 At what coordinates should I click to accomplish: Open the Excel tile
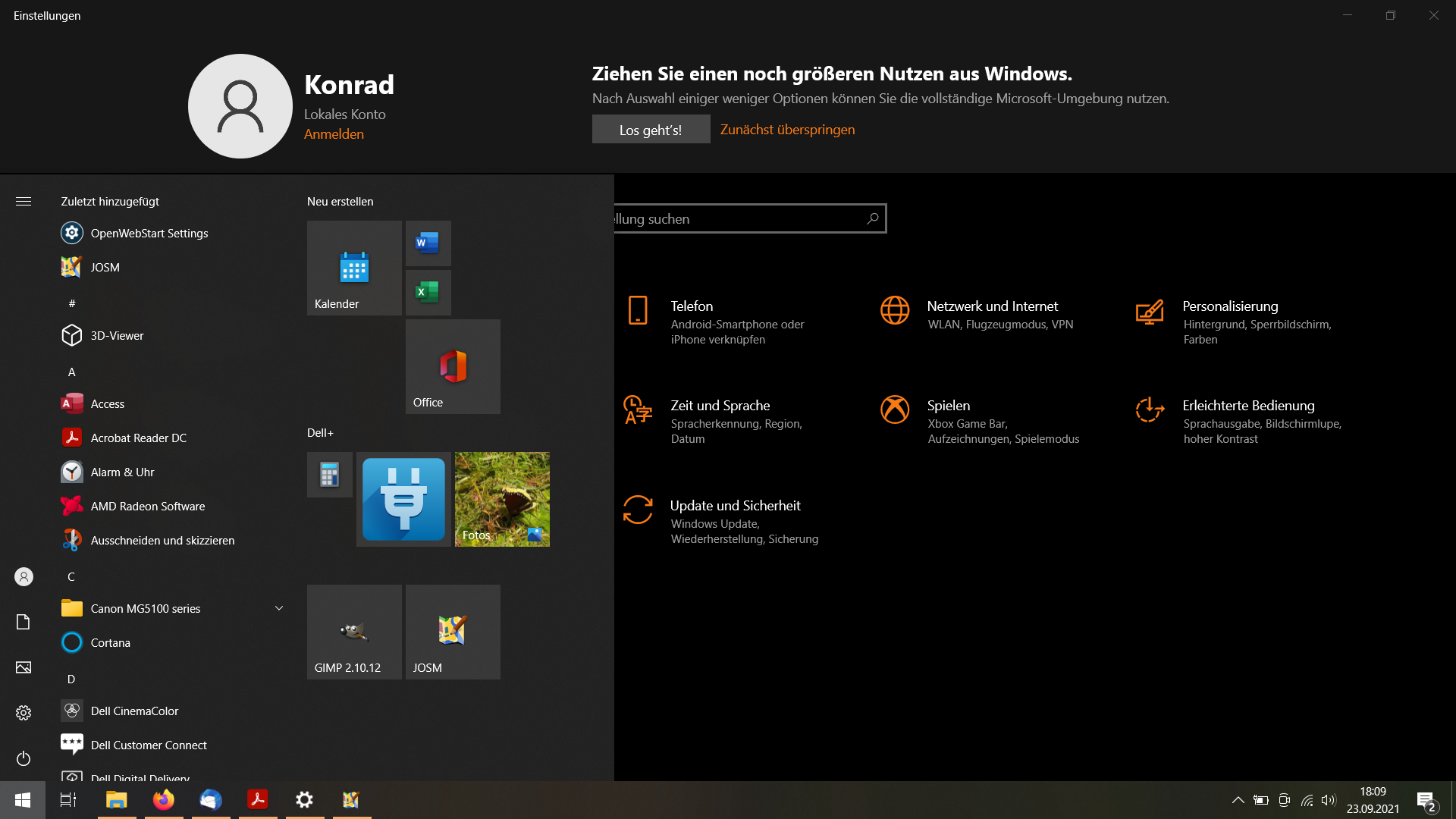(x=428, y=292)
